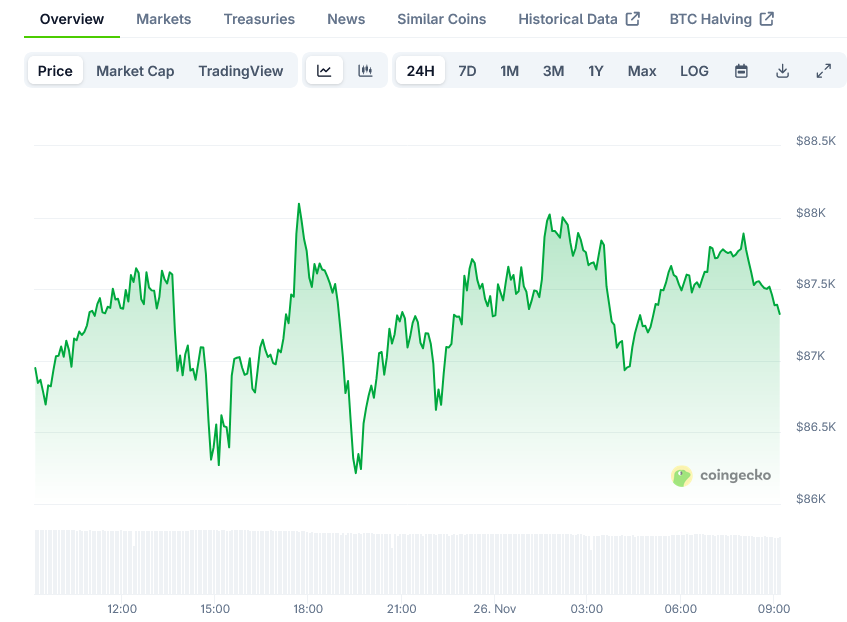The image size is (847, 622).
Task: Click the volume bars below the chart
Action: [x=400, y=562]
